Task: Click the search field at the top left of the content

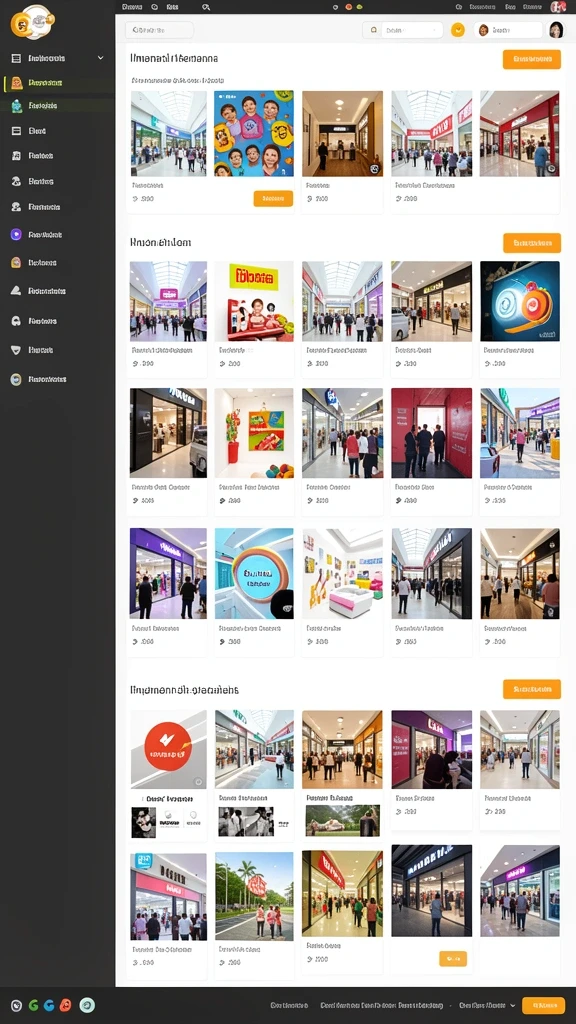Action: pyautogui.click(x=159, y=30)
